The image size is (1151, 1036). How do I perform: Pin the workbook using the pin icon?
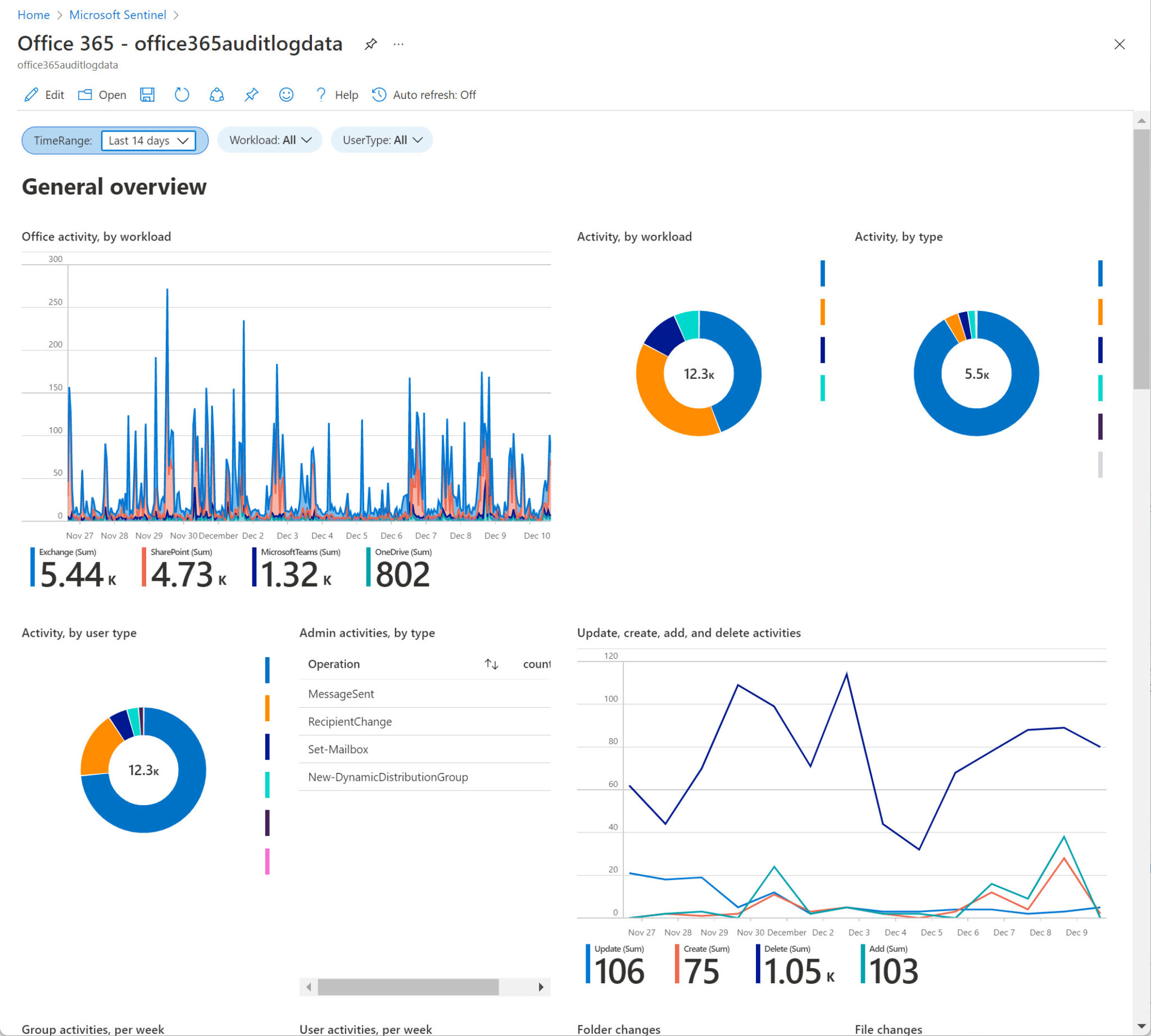click(251, 95)
